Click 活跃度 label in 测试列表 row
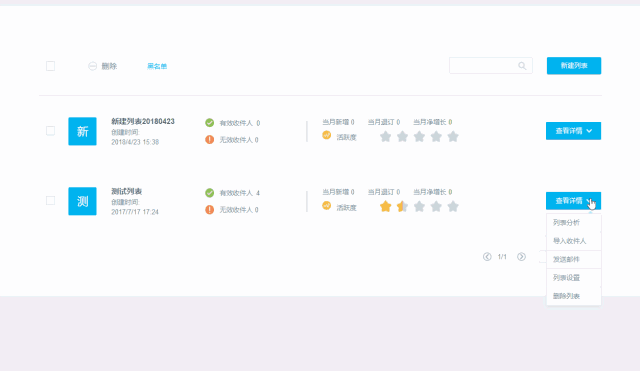This screenshot has height=371, width=640. click(x=347, y=208)
